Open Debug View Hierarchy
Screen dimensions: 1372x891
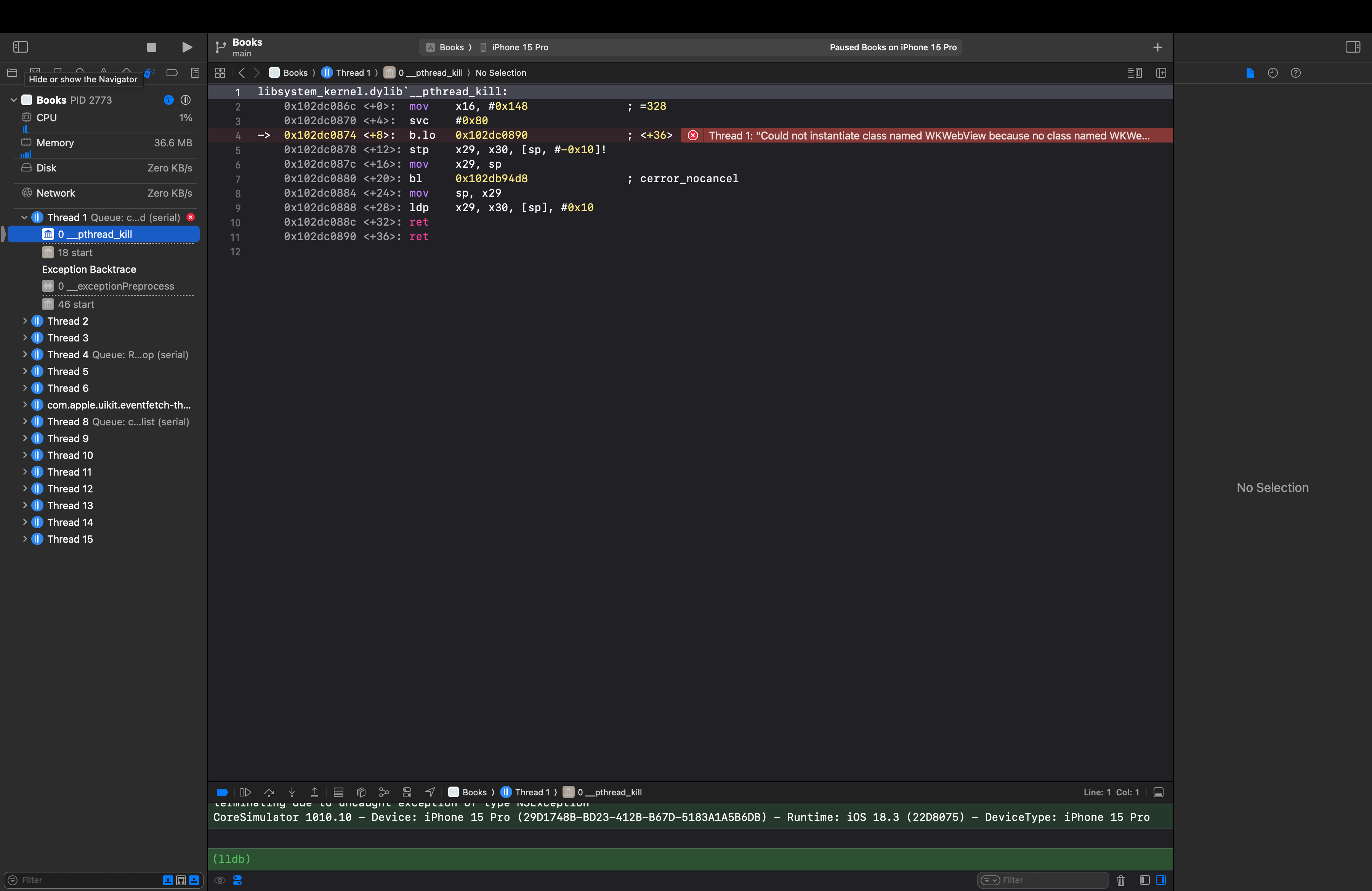point(361,792)
